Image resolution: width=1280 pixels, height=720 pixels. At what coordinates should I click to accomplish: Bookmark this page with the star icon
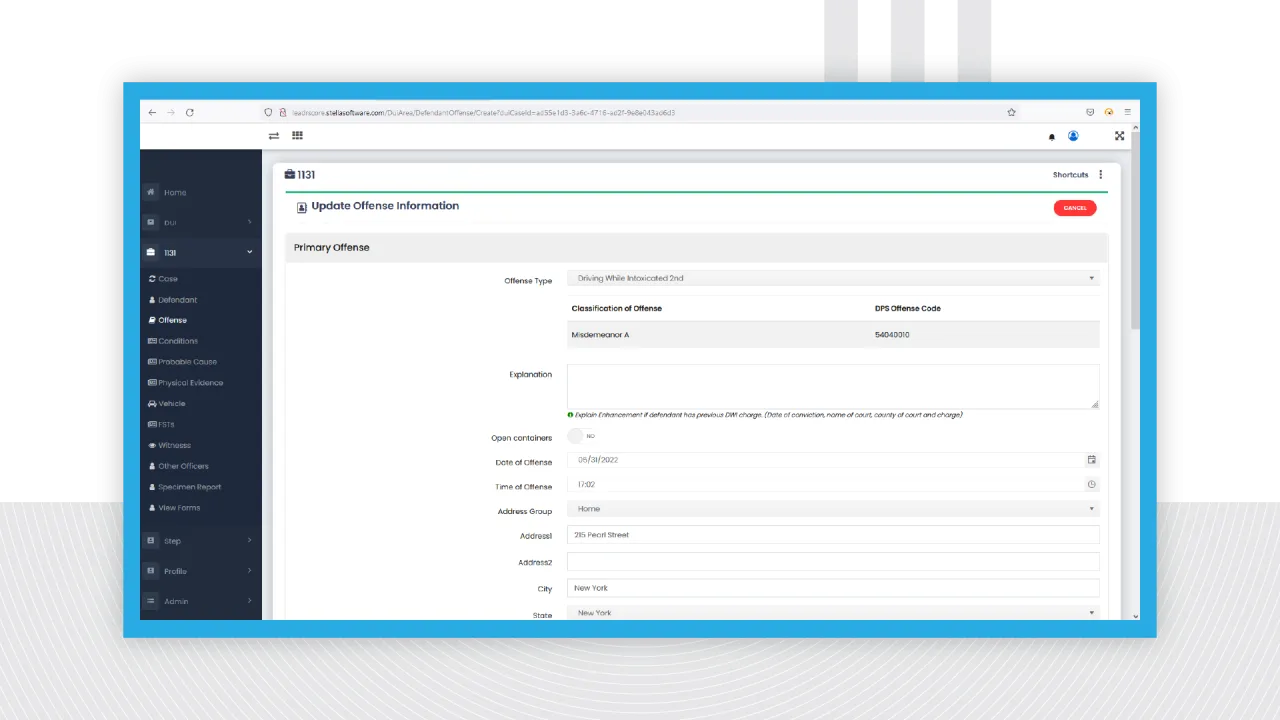pos(1011,112)
